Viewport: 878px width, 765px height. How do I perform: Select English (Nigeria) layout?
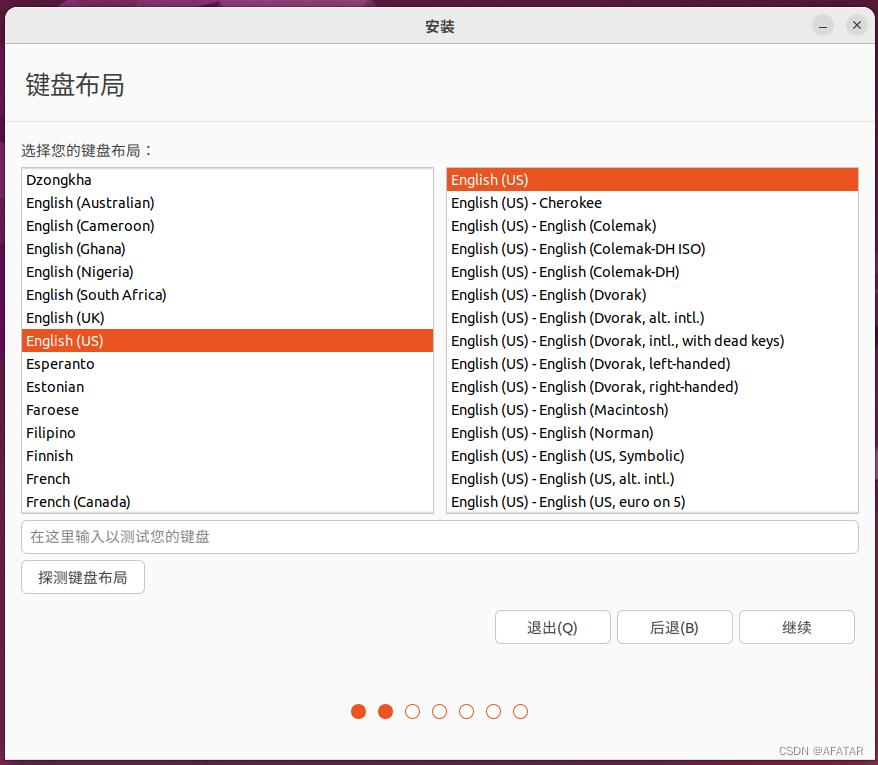(227, 272)
